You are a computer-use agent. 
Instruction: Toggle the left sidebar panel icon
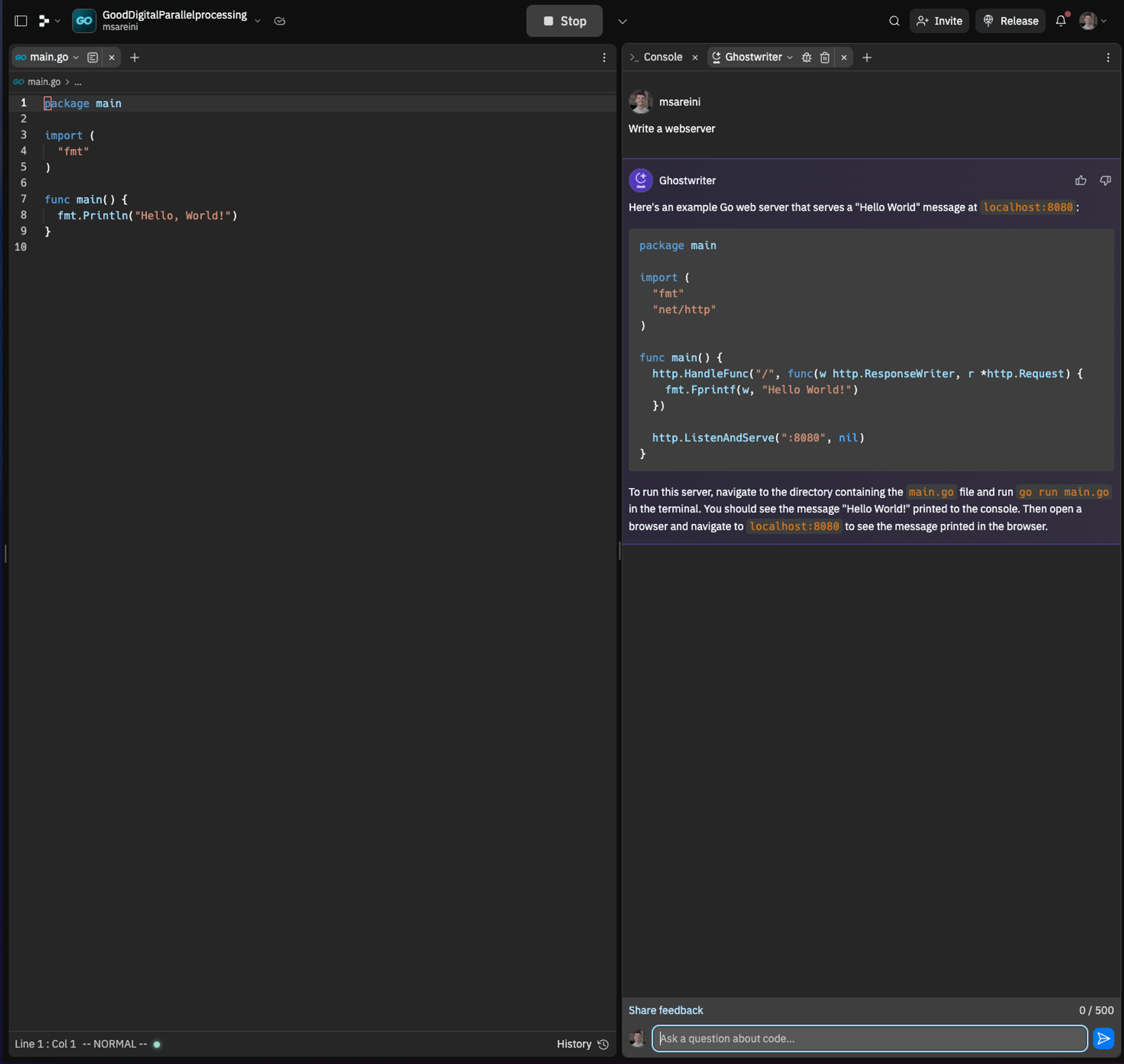tap(21, 21)
